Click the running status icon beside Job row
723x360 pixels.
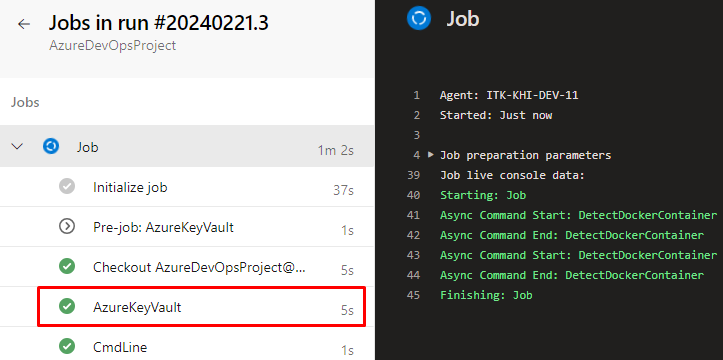tap(51, 147)
